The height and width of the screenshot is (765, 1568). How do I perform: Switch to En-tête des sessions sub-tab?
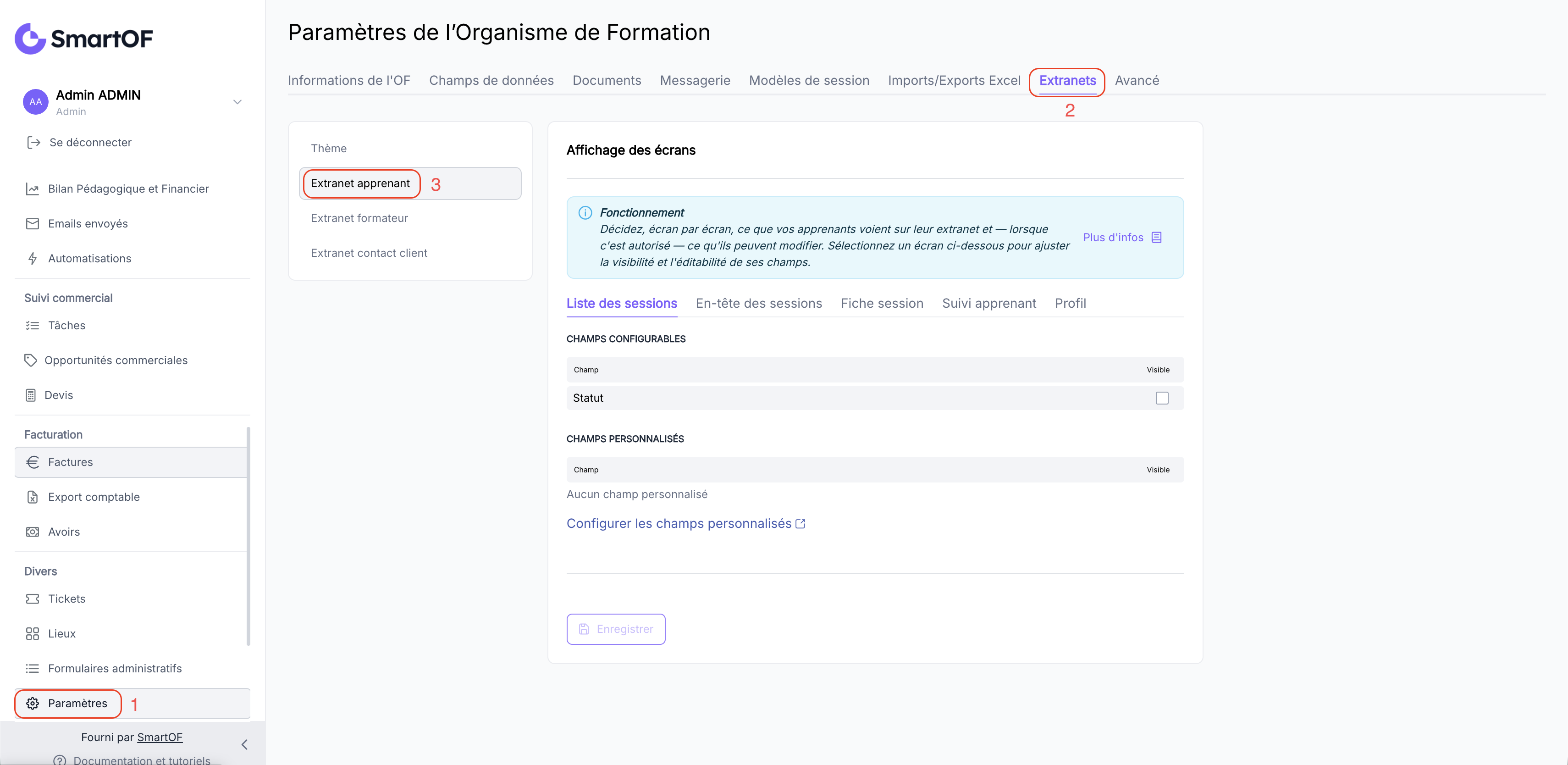(x=759, y=303)
